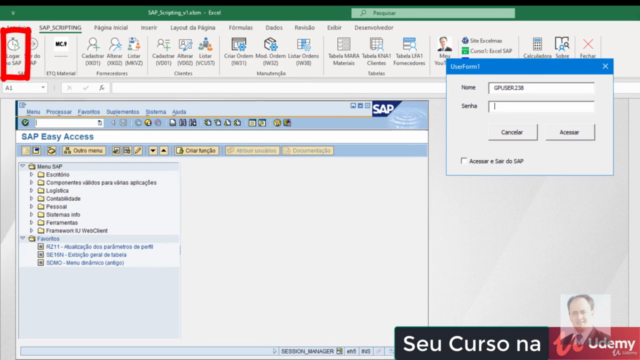640x360 pixels.
Task: Open SAP Processar menu
Action: coord(59,112)
